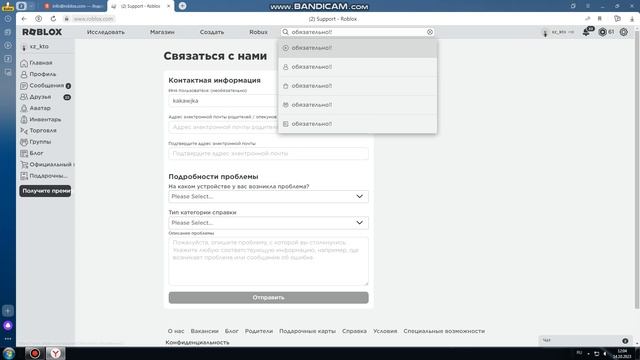Click the Roblox logo in the header
The height and width of the screenshot is (360, 640).
click(42, 32)
